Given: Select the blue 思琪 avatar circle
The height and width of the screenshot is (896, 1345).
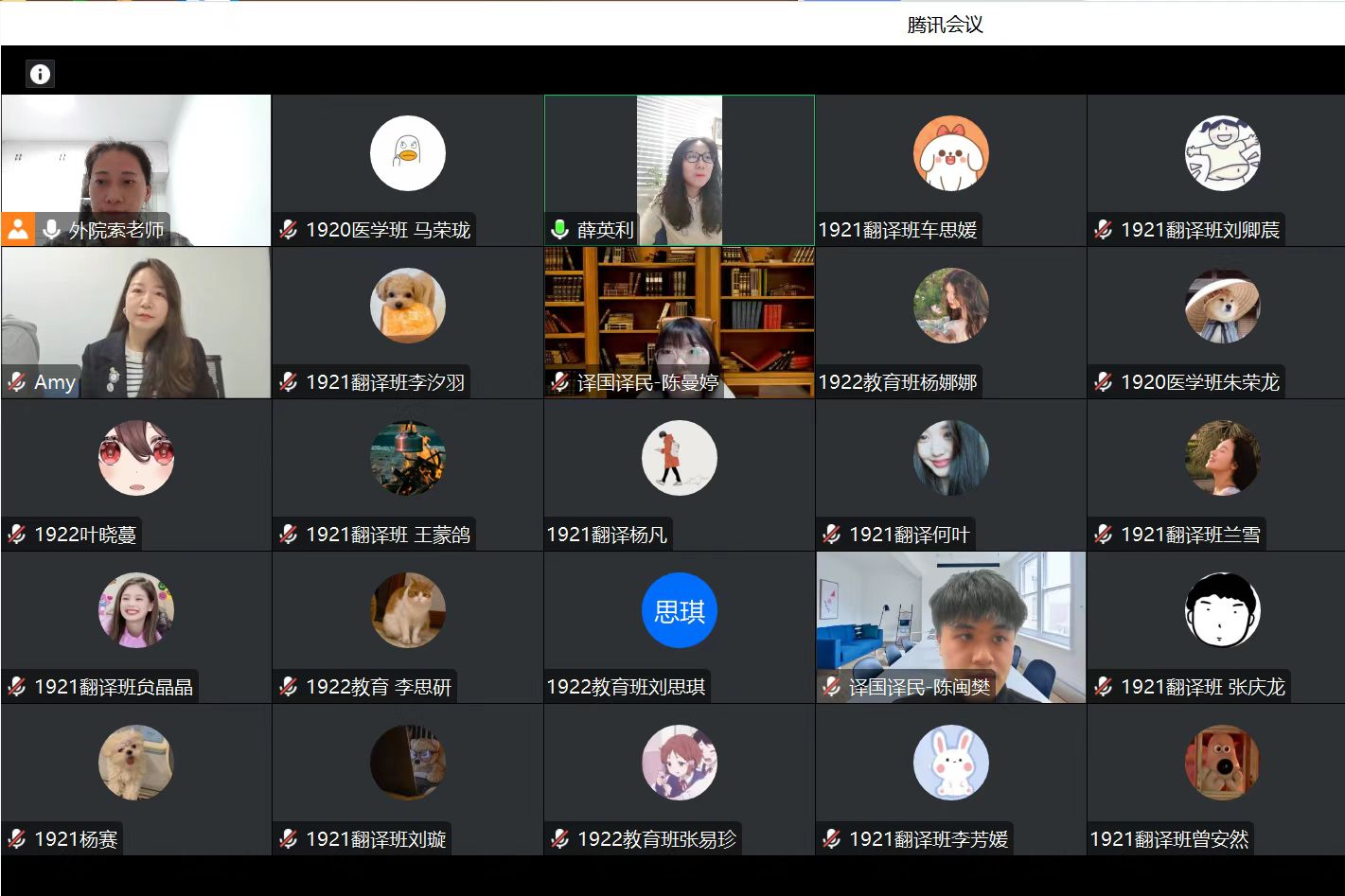Looking at the screenshot, I should [680, 610].
